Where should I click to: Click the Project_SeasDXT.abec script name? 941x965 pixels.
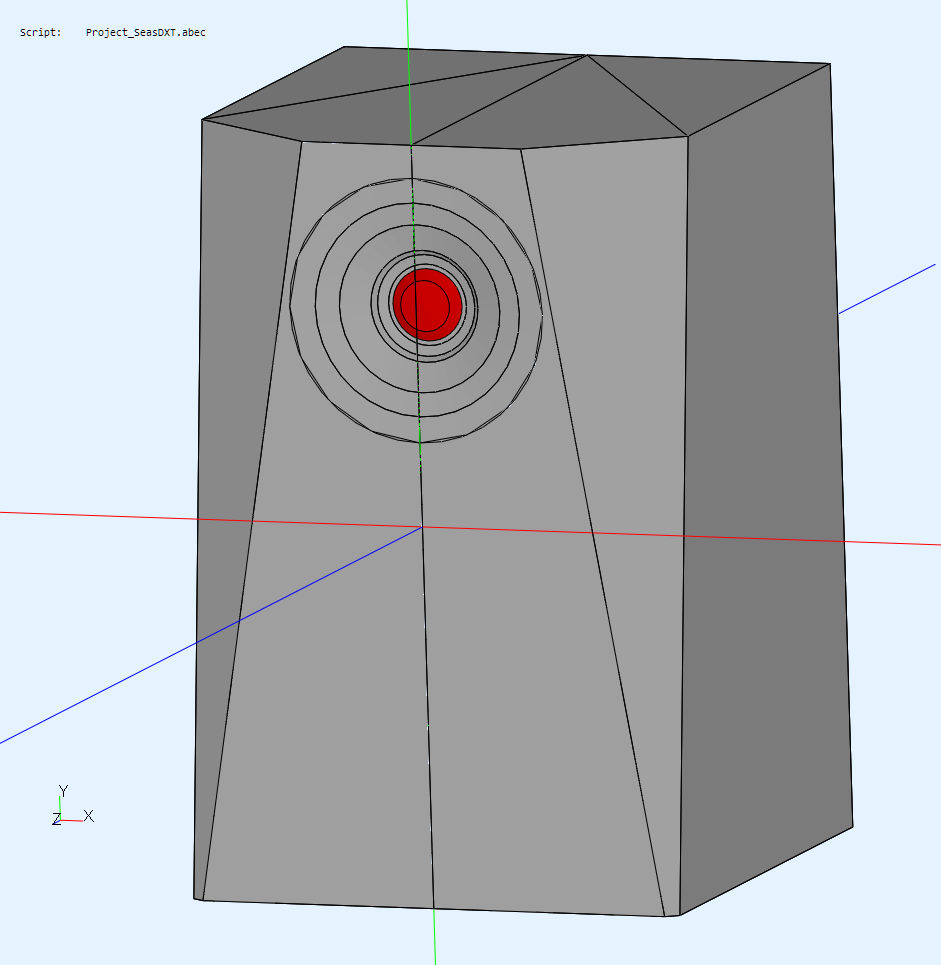coord(145,33)
